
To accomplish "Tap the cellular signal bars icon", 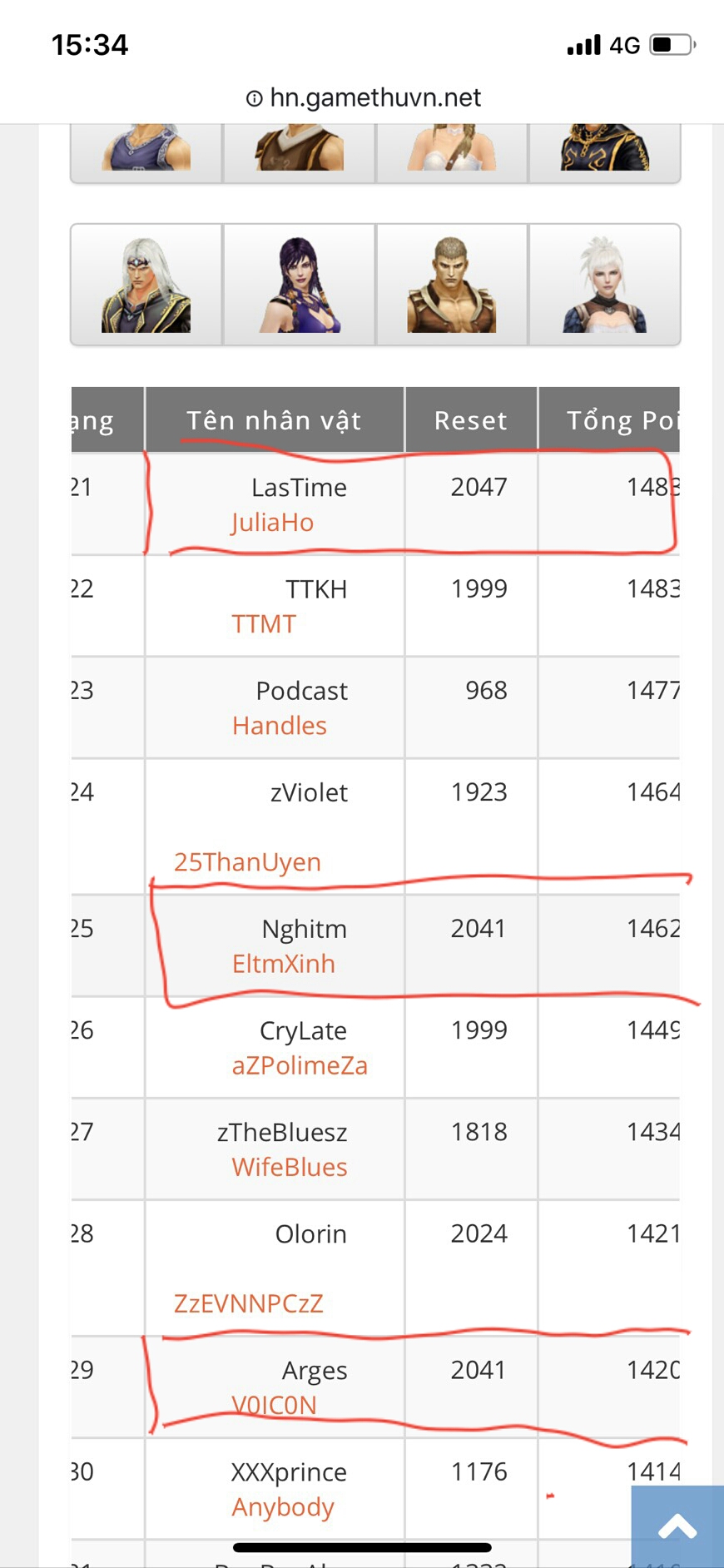I will click(583, 45).
